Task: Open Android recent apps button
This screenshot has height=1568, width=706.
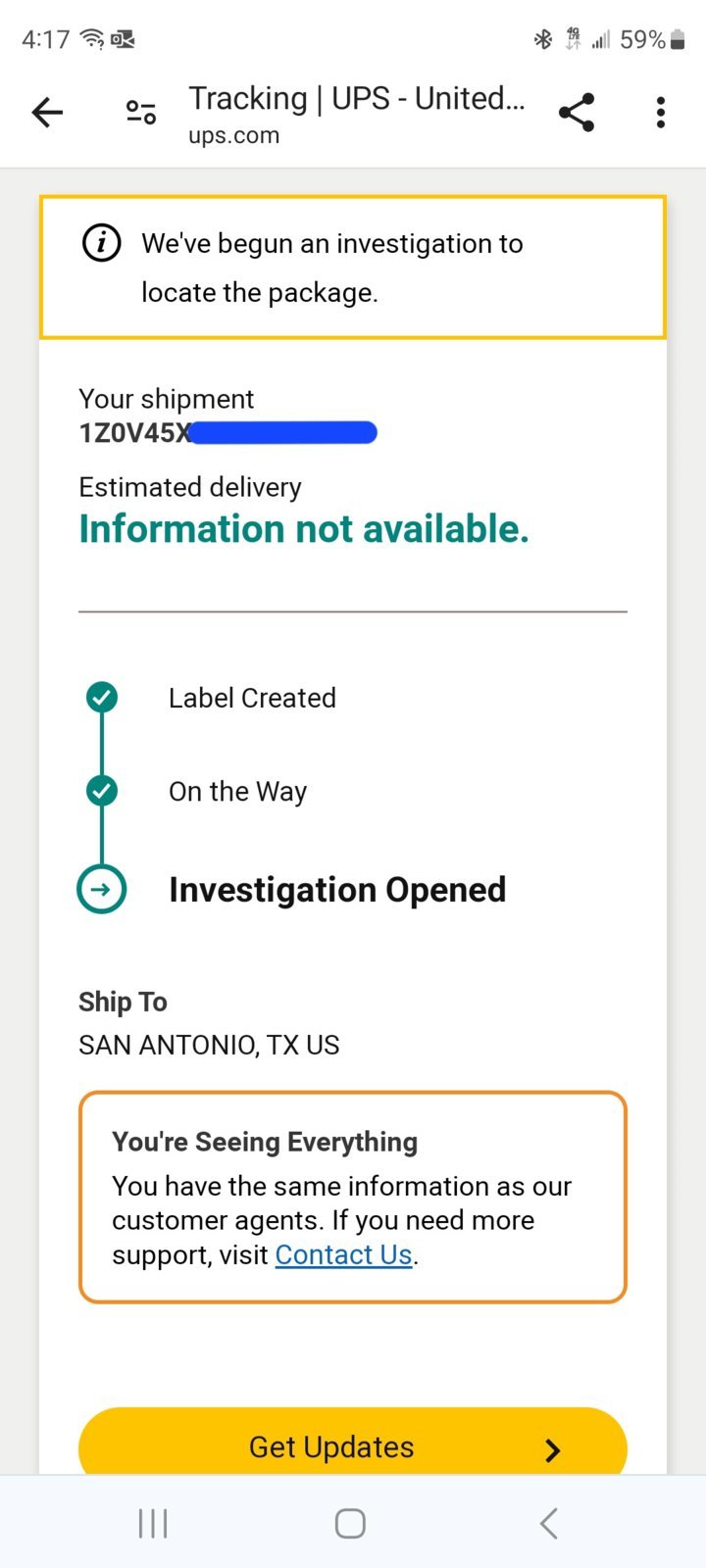Action: tap(153, 1523)
